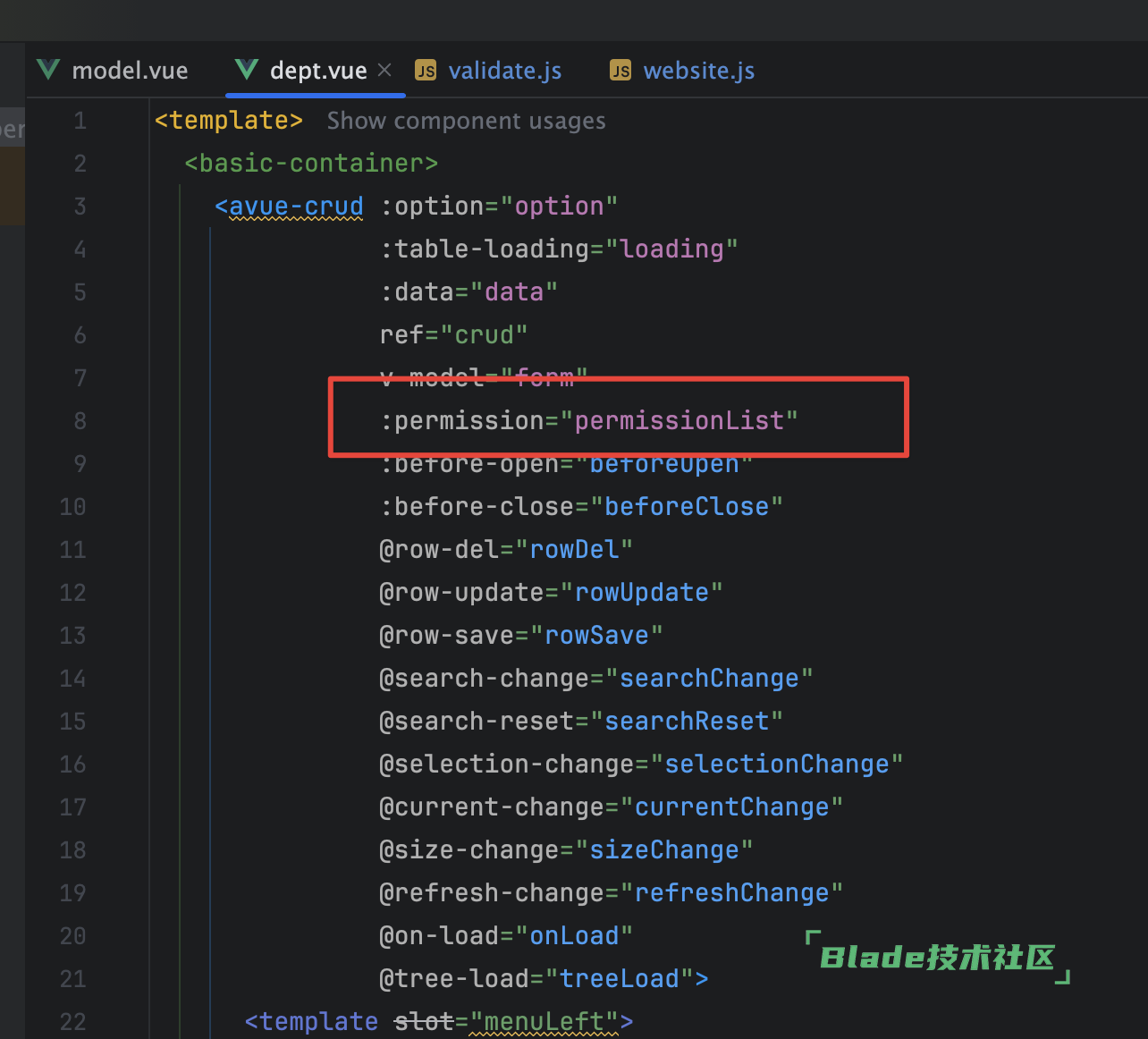Click the rowUpdate handler on line 12

click(x=641, y=593)
